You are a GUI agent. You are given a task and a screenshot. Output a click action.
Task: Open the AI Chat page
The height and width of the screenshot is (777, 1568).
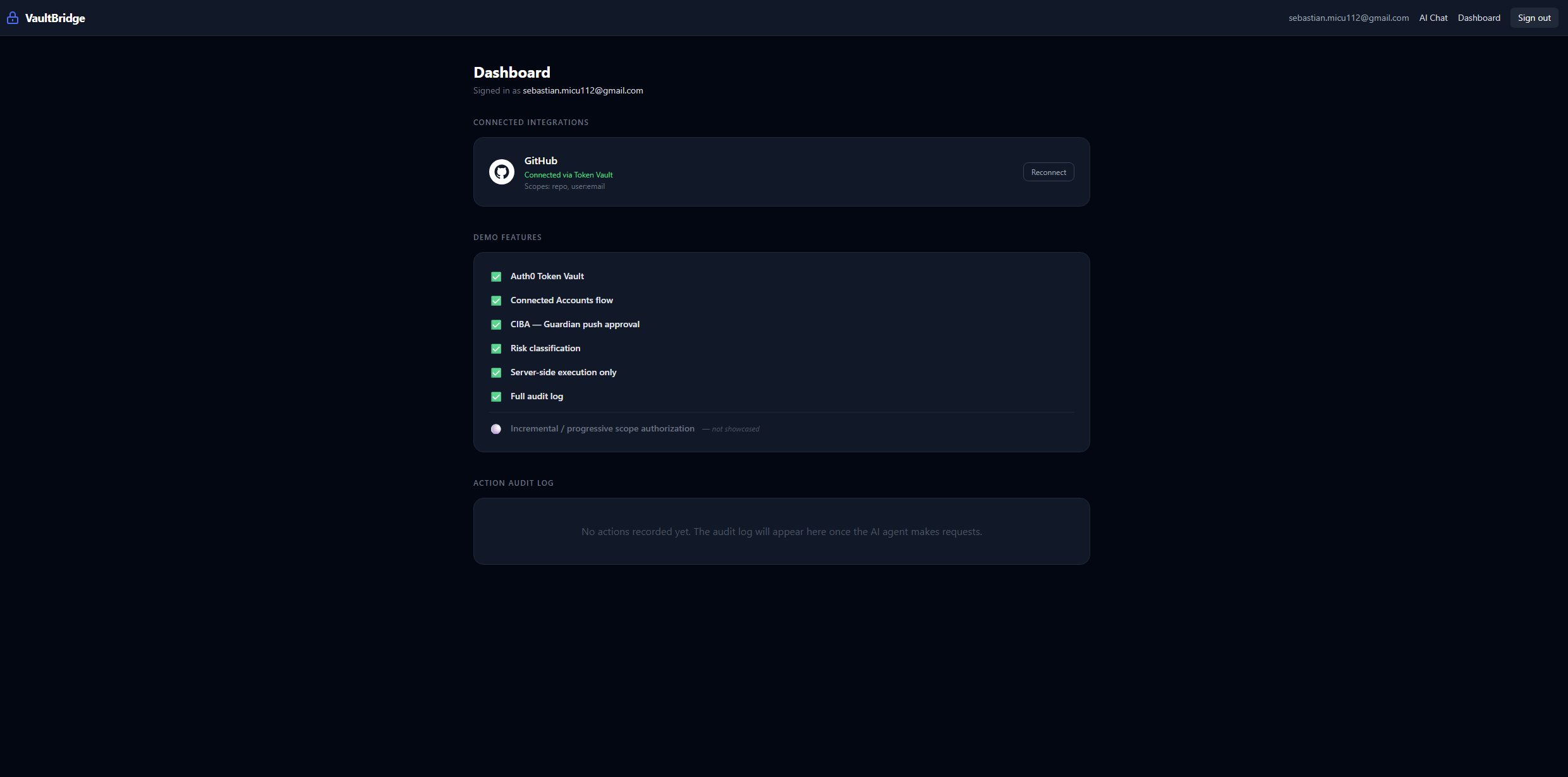pyautogui.click(x=1433, y=18)
